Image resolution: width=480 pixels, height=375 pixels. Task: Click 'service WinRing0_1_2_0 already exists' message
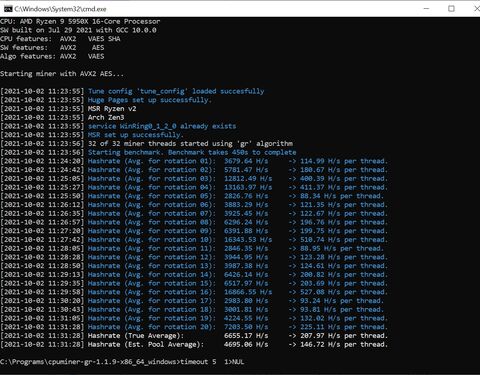162,126
